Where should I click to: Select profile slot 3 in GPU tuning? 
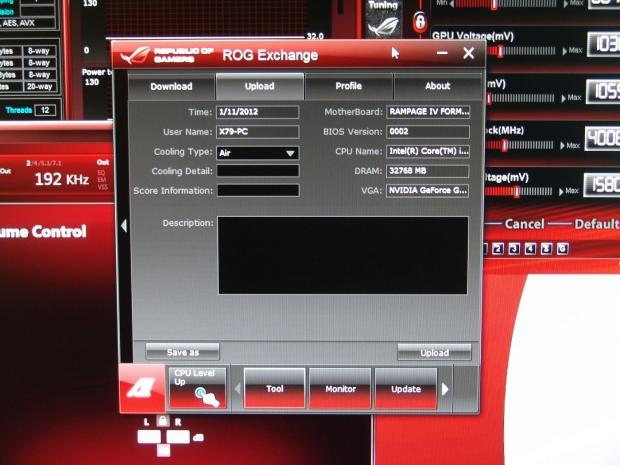tap(514, 249)
